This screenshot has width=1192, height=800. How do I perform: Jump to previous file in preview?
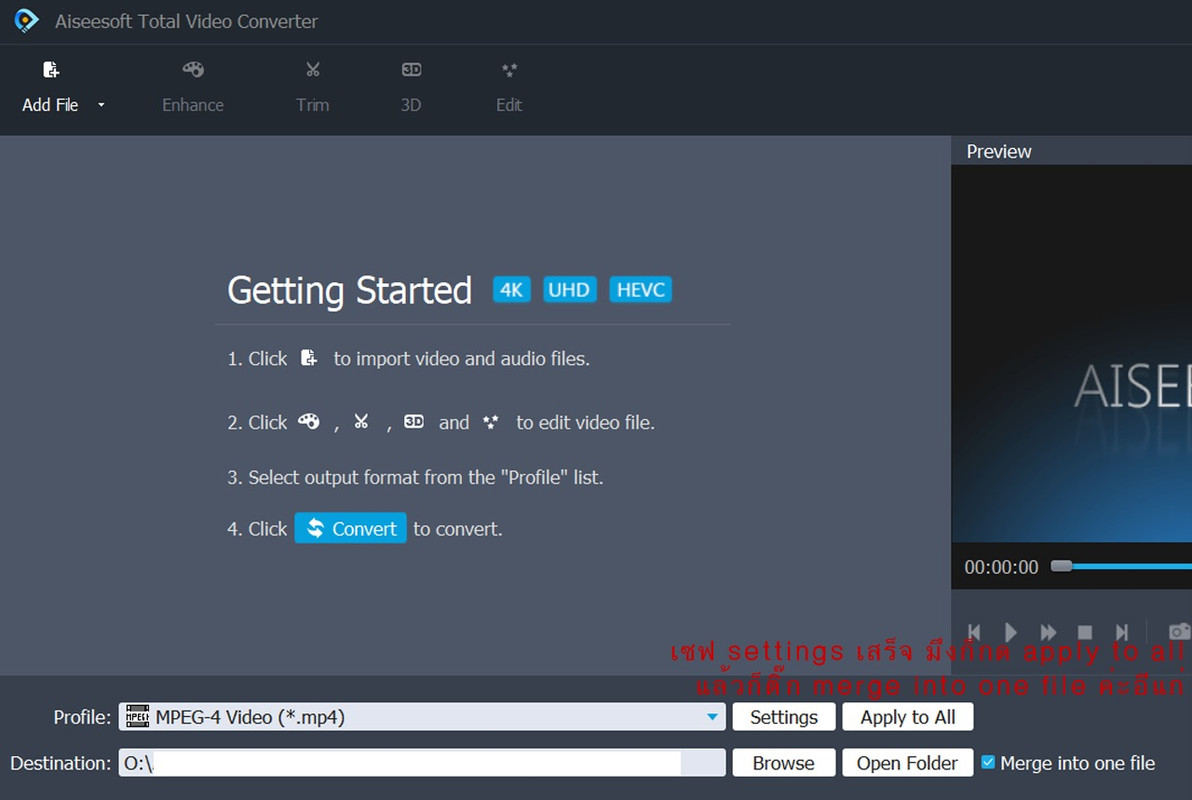[x=974, y=632]
